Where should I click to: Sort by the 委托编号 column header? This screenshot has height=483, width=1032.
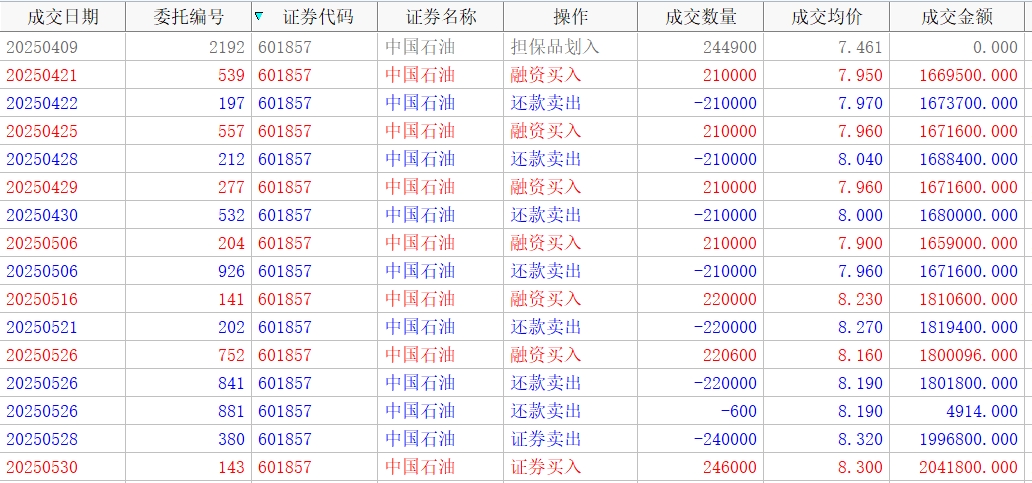tap(188, 16)
